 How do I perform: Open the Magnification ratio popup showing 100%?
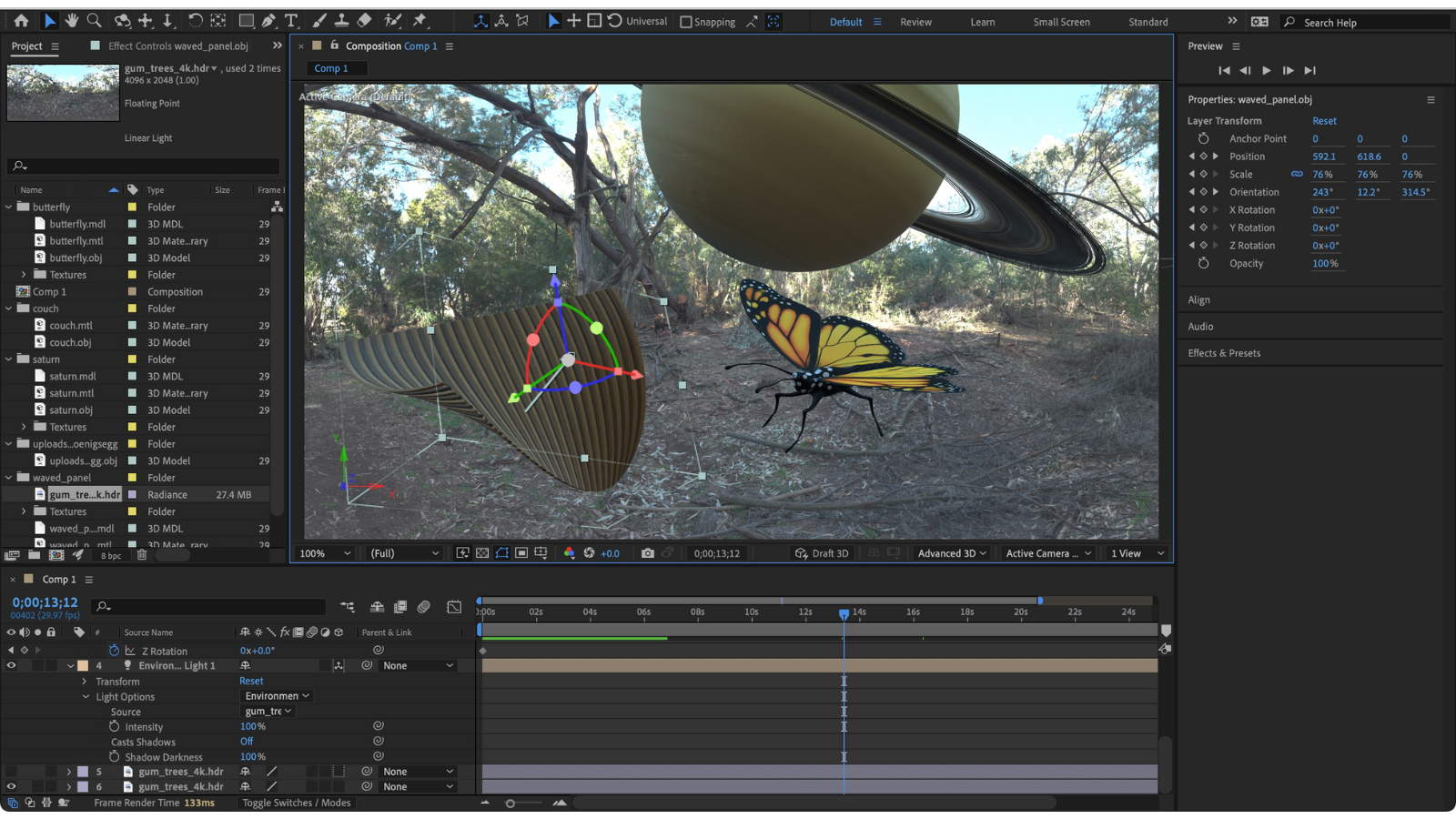pos(324,552)
